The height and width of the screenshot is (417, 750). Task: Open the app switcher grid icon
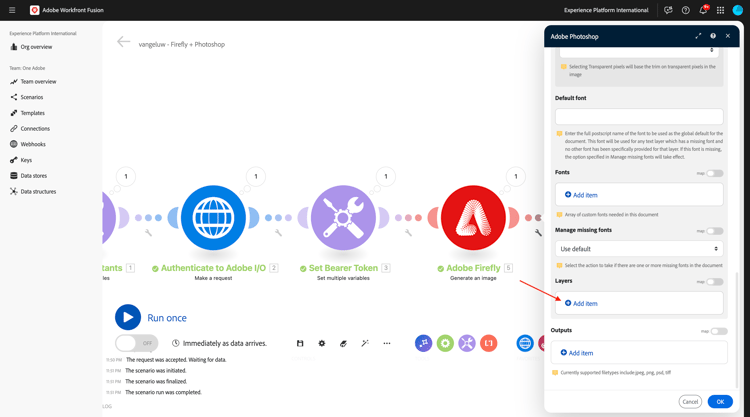coord(720,10)
